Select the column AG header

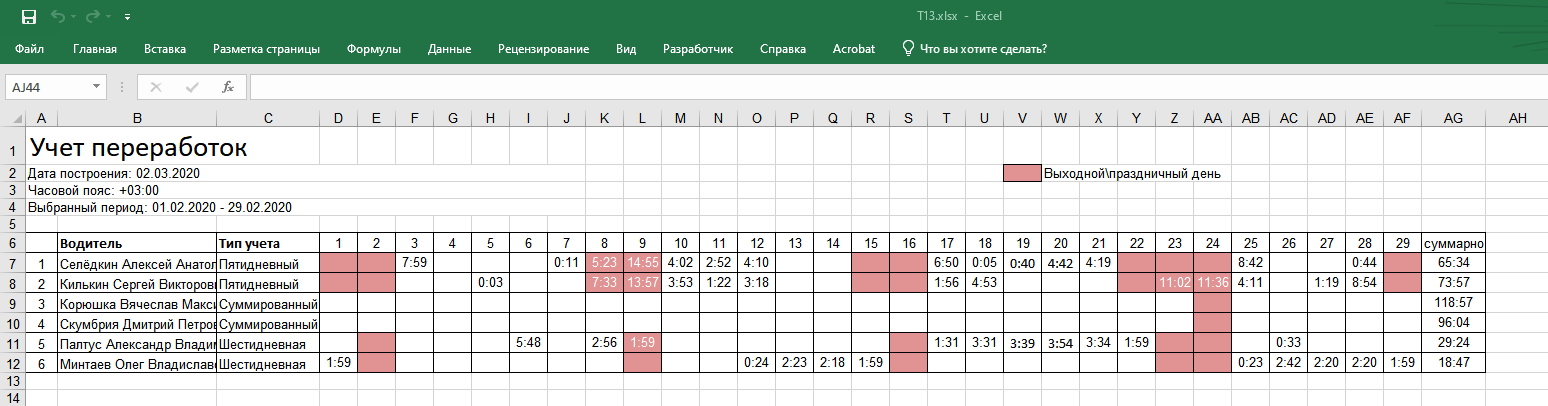[x=1453, y=119]
